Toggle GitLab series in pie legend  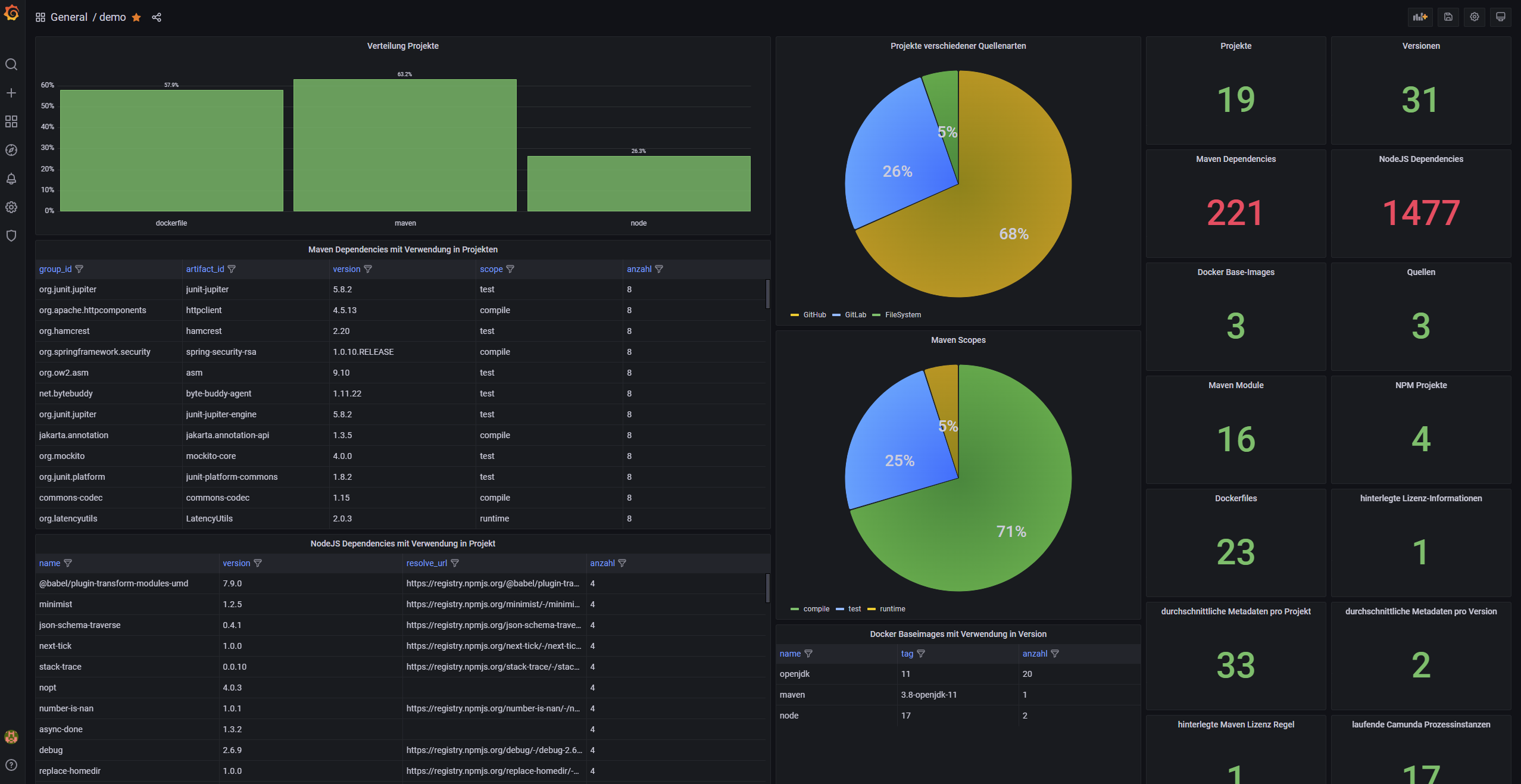point(855,315)
